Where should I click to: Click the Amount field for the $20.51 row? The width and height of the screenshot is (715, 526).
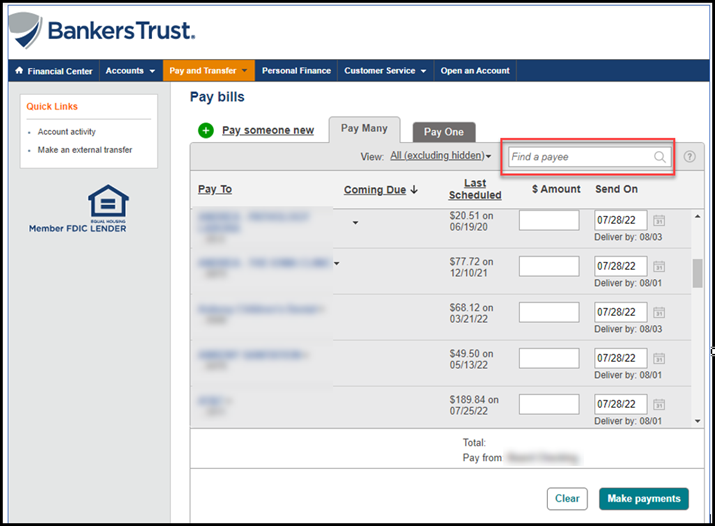(549, 221)
